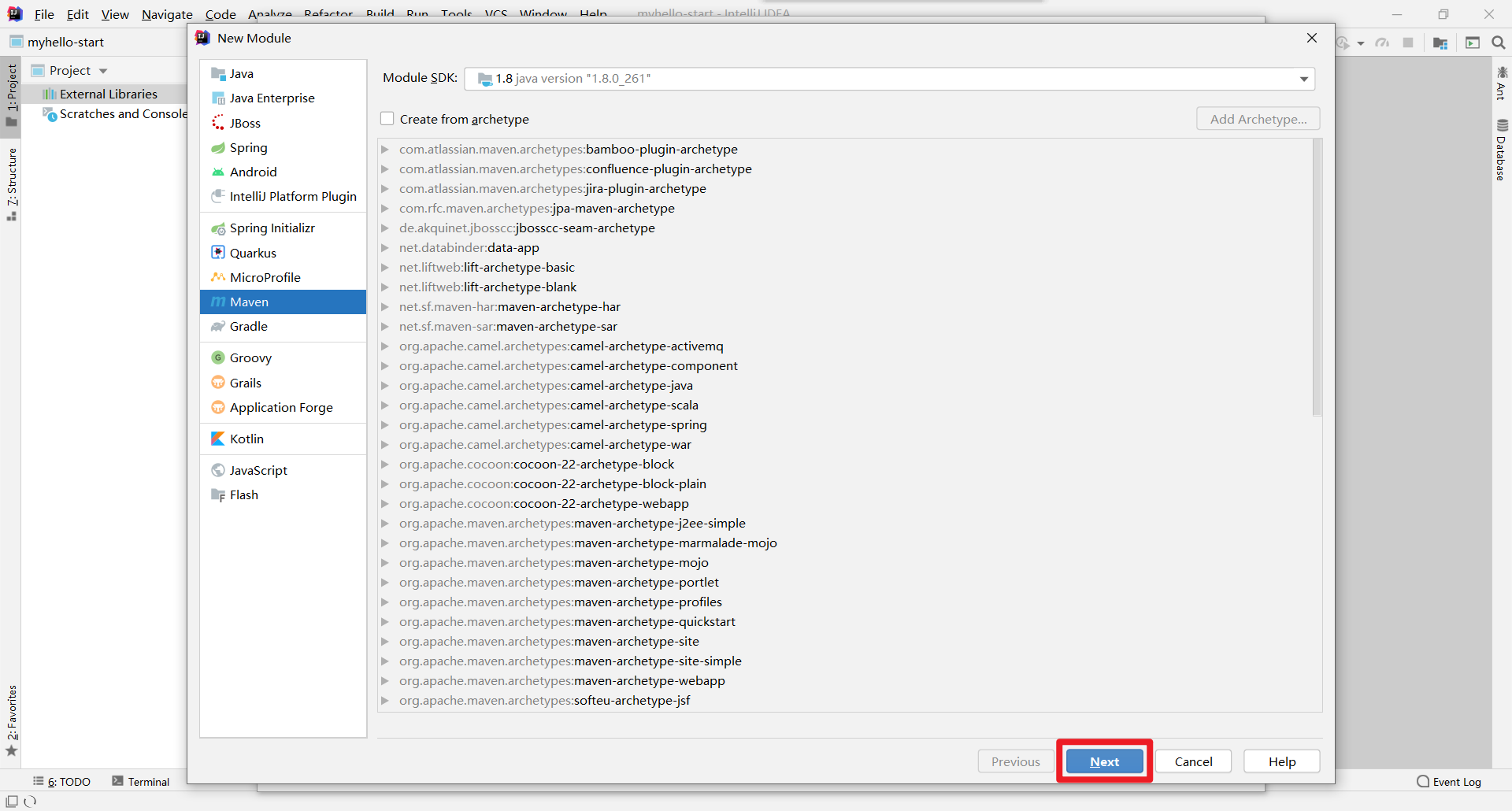The width and height of the screenshot is (1512, 811).
Task: Expand maven-archetype-webapp entry
Action: (x=385, y=681)
